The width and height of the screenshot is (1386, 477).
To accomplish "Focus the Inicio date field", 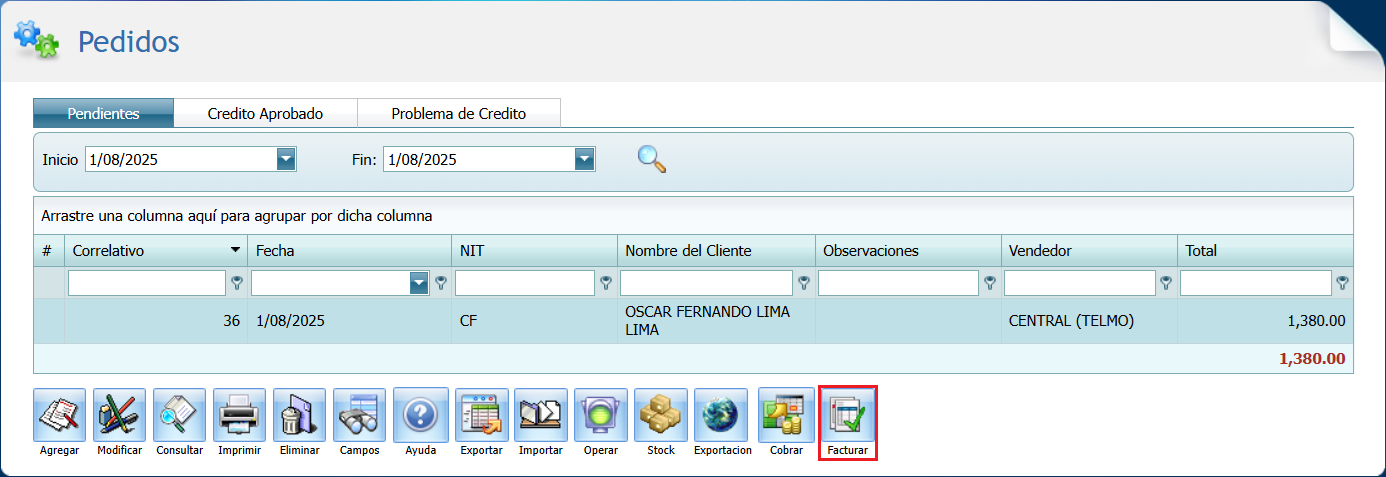I will pos(181,159).
